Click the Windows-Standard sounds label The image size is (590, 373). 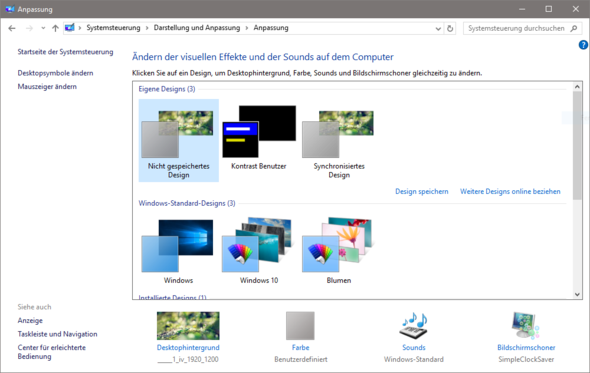414,359
